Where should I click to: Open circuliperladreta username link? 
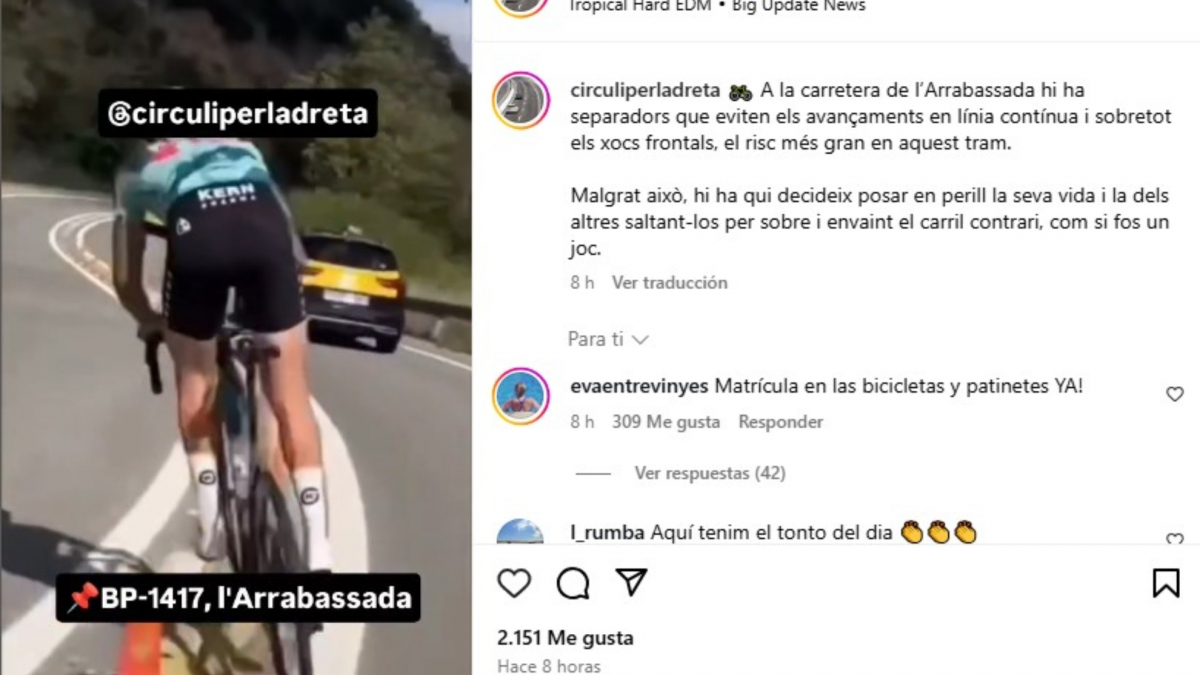(x=645, y=90)
